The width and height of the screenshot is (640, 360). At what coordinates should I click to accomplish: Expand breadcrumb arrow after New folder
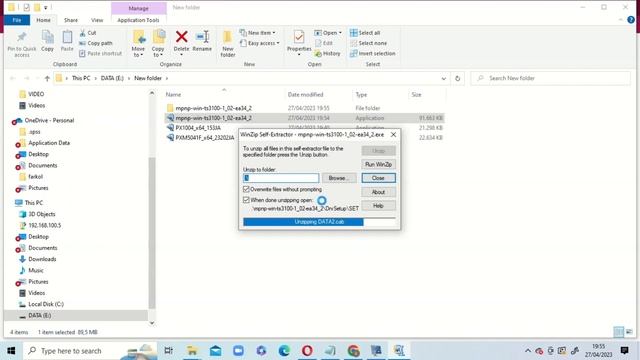coord(167,78)
